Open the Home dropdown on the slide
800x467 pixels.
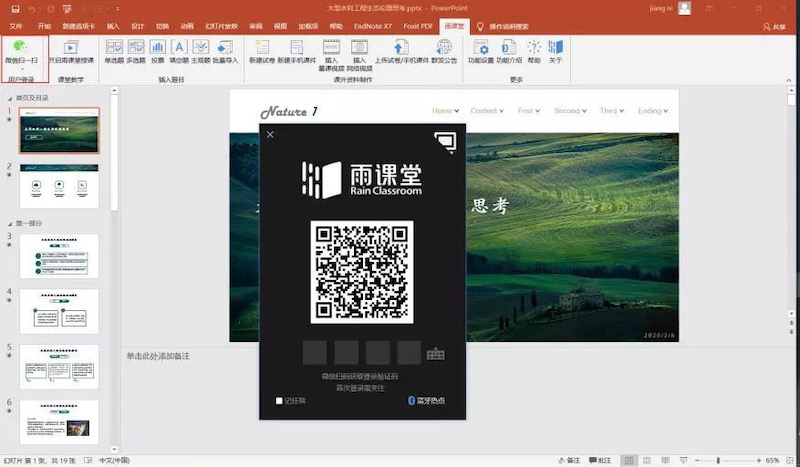pyautogui.click(x=445, y=111)
